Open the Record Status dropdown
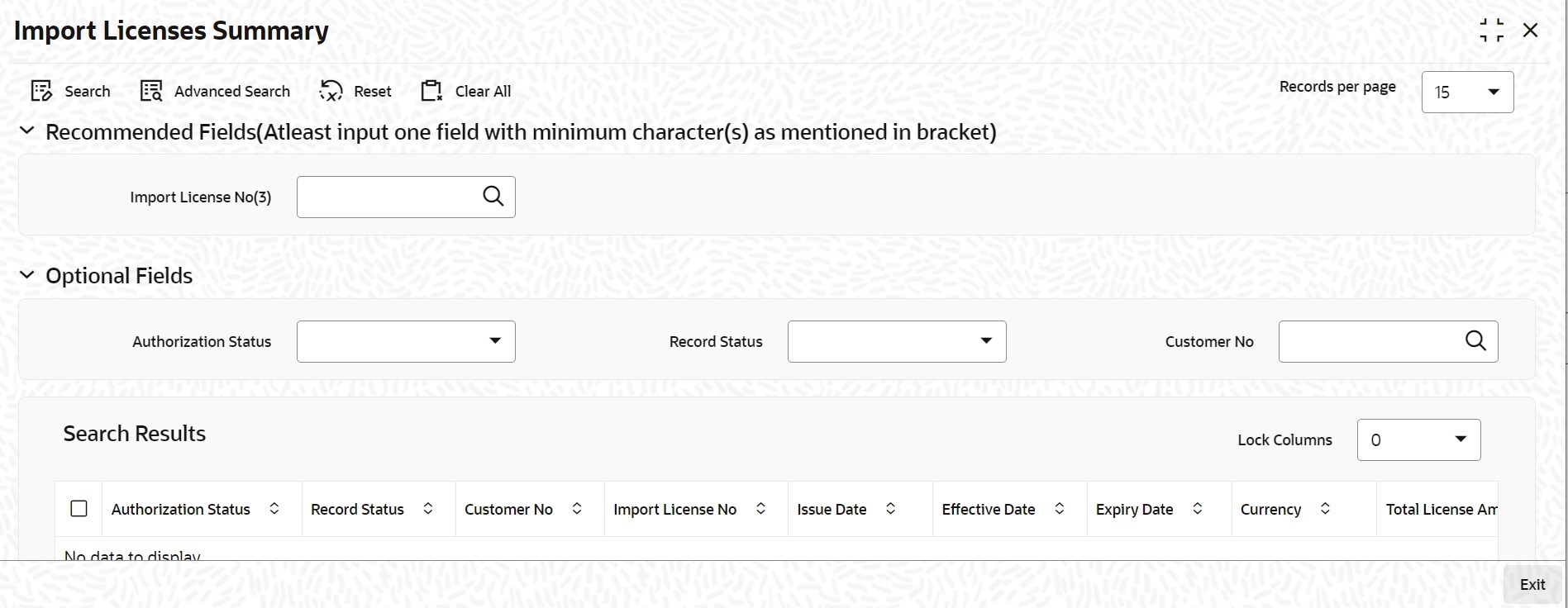Image resolution: width=1568 pixels, height=608 pixels. 897,341
